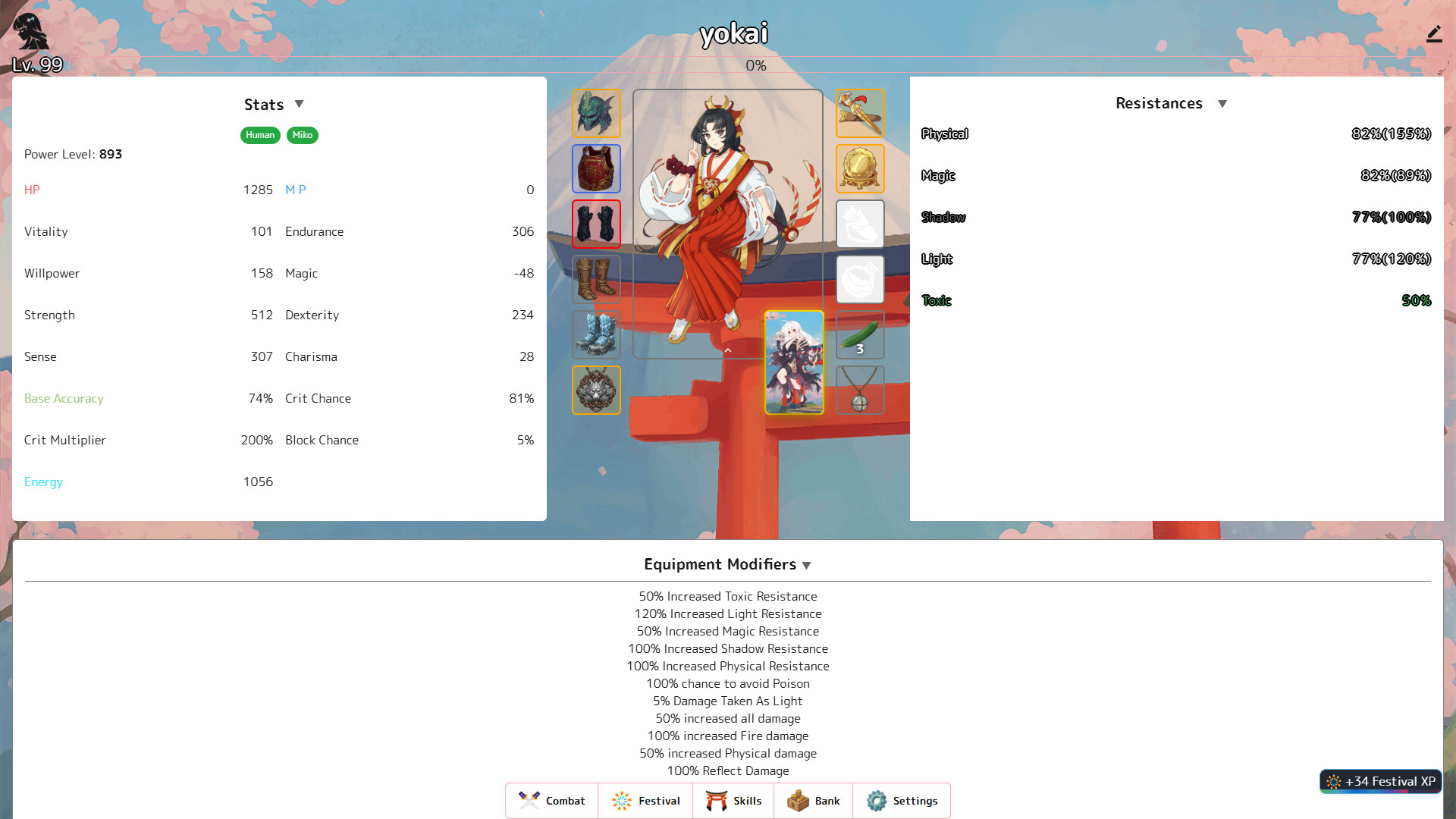
Task: Open the necklace pendant slot
Action: (x=860, y=391)
